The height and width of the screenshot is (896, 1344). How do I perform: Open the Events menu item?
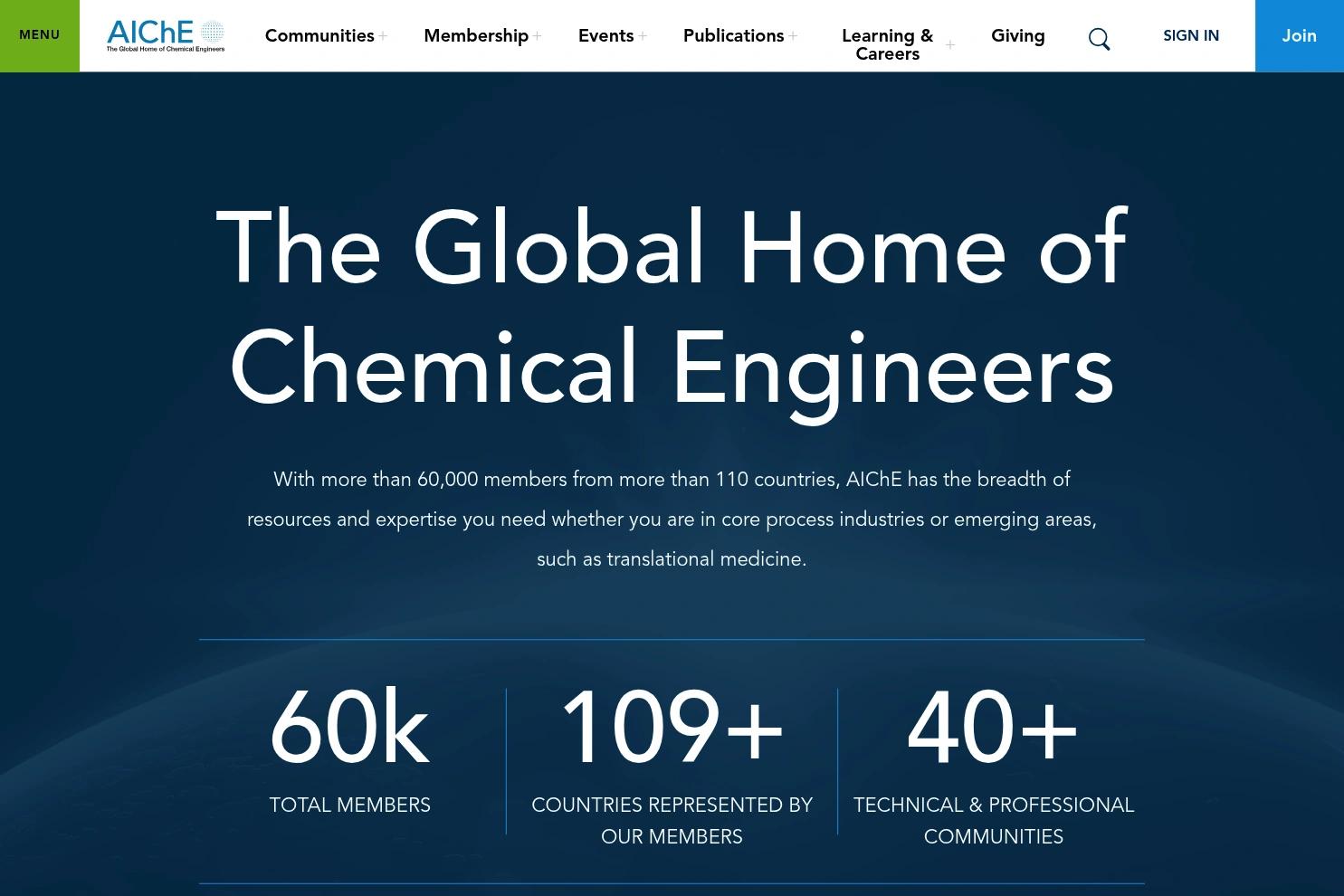pyautogui.click(x=605, y=35)
